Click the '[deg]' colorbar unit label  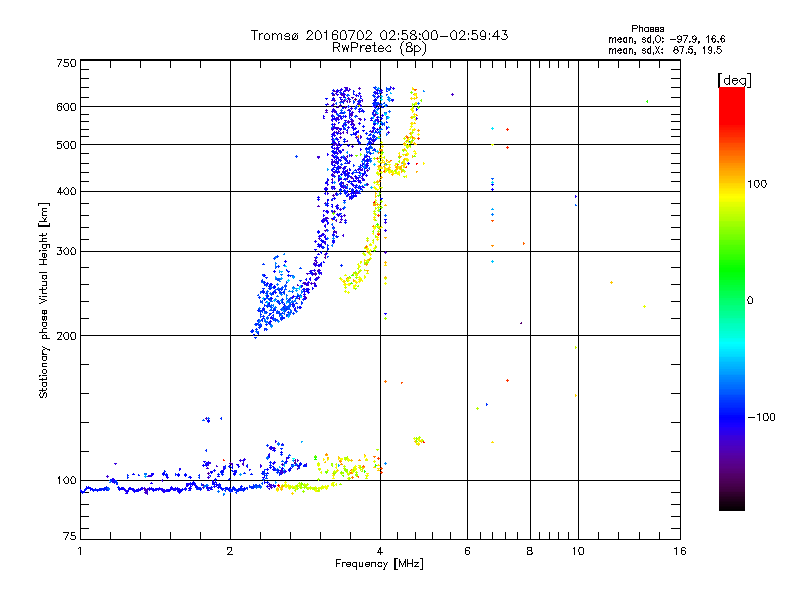[x=734, y=80]
